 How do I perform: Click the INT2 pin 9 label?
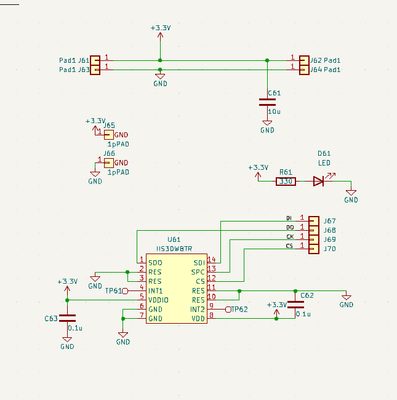[197, 309]
